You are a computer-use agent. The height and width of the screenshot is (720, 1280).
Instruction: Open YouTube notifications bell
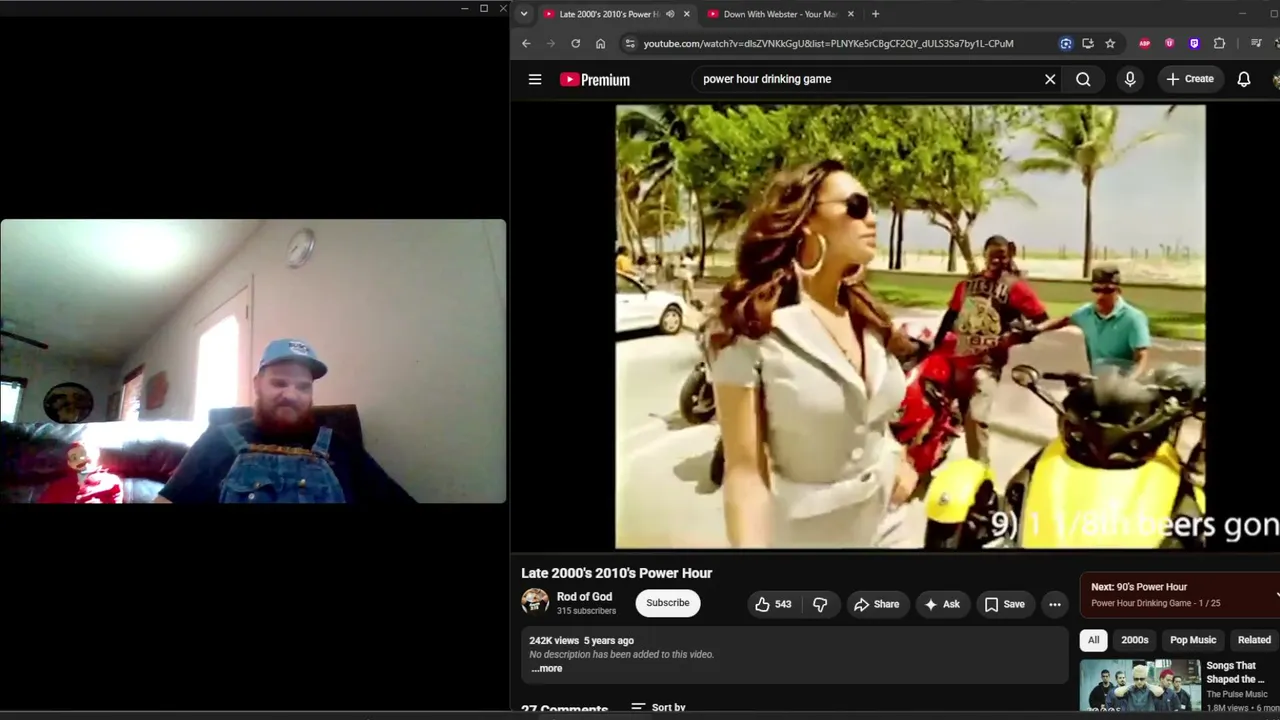click(x=1244, y=79)
